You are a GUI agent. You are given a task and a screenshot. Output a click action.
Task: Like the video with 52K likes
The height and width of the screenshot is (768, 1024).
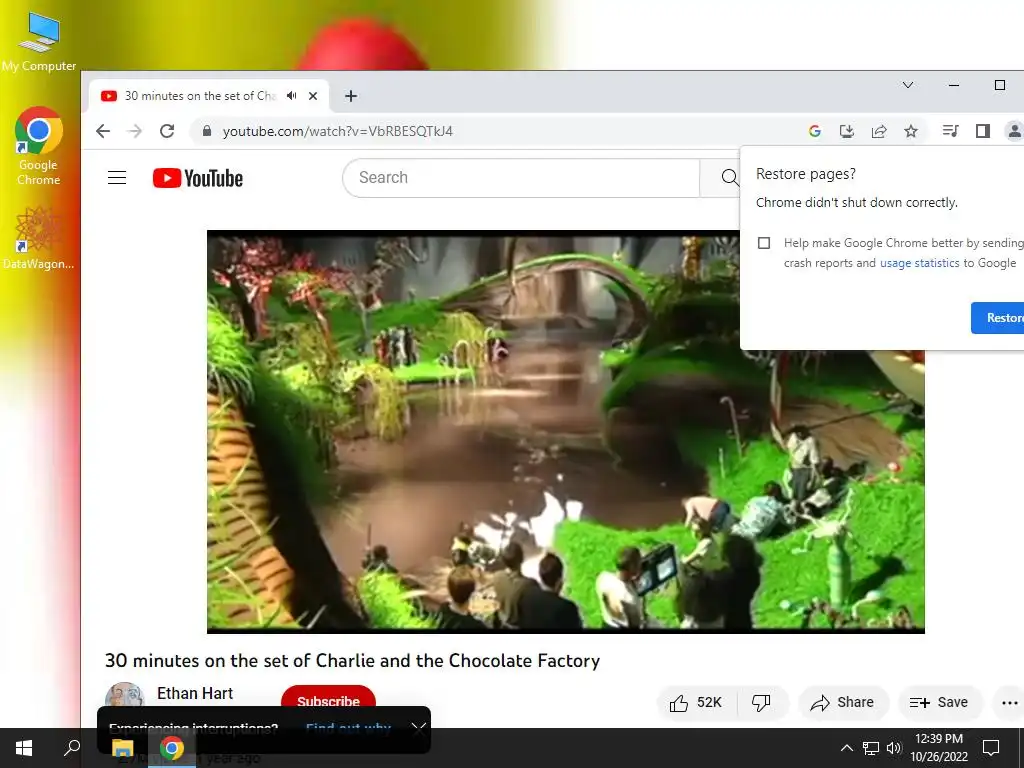point(696,703)
